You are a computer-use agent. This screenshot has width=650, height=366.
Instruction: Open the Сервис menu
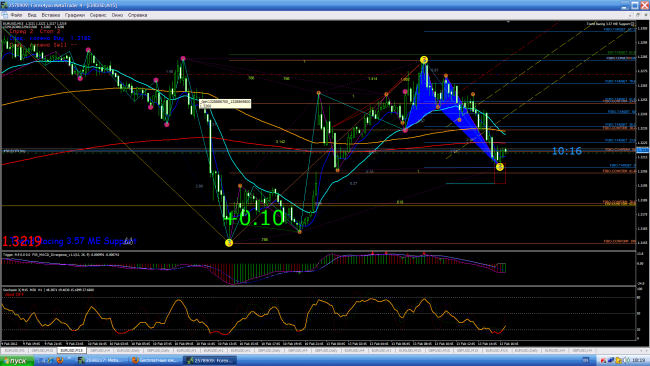coord(98,15)
